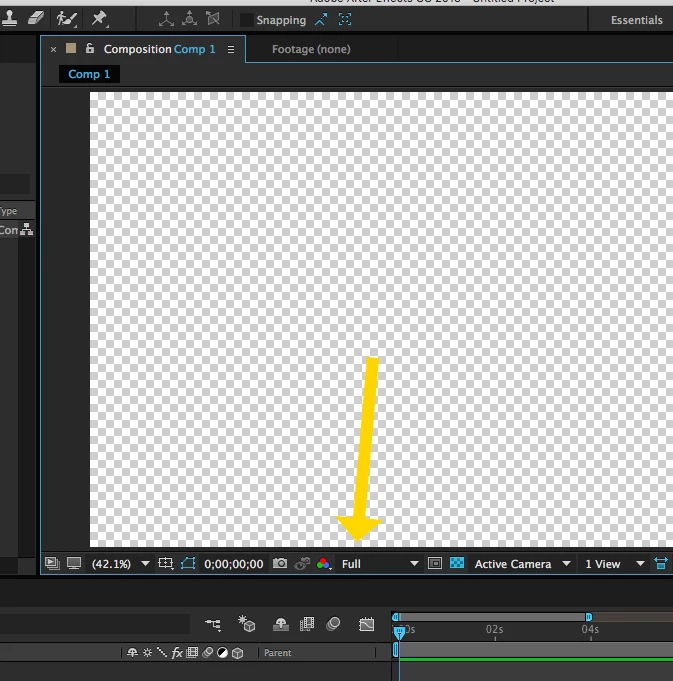
Task: Toggle the viewer lock icon on Composition tab
Action: tap(90, 48)
